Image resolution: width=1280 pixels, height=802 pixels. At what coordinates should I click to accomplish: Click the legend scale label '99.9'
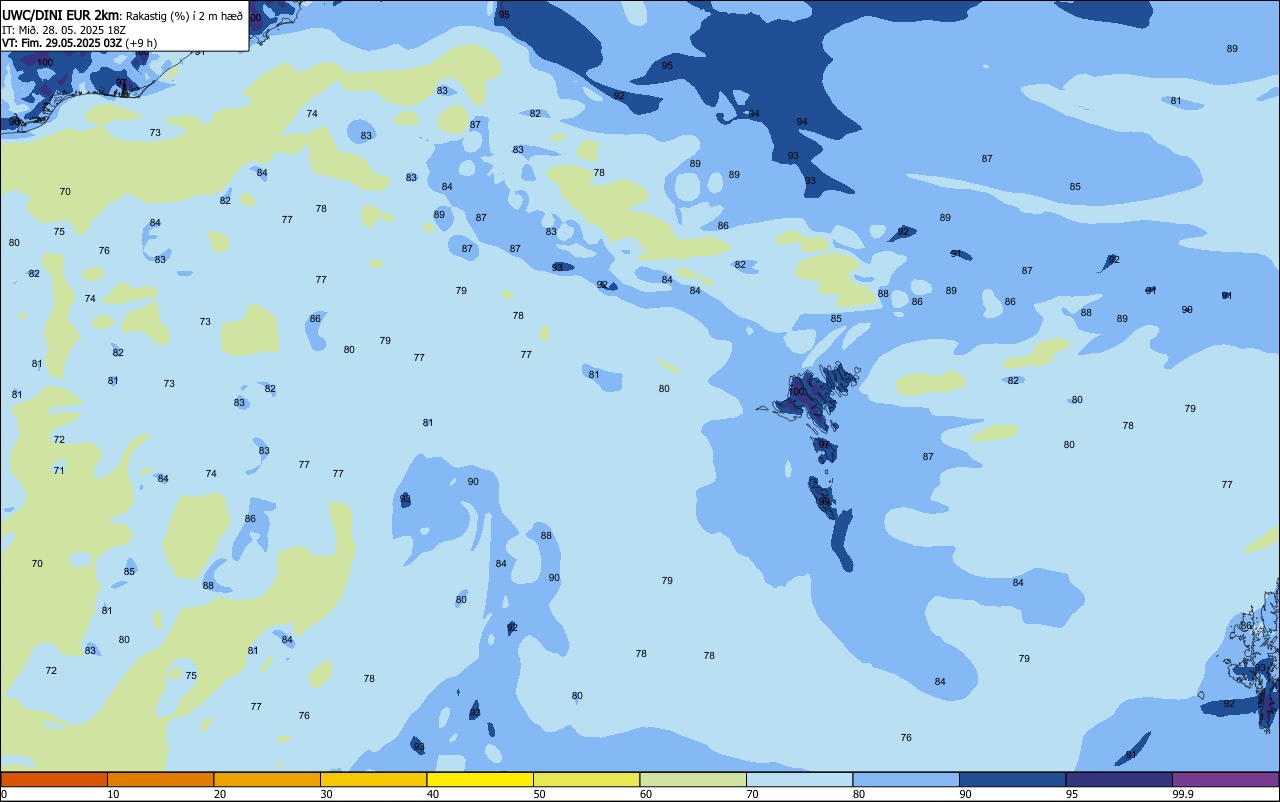click(1183, 794)
